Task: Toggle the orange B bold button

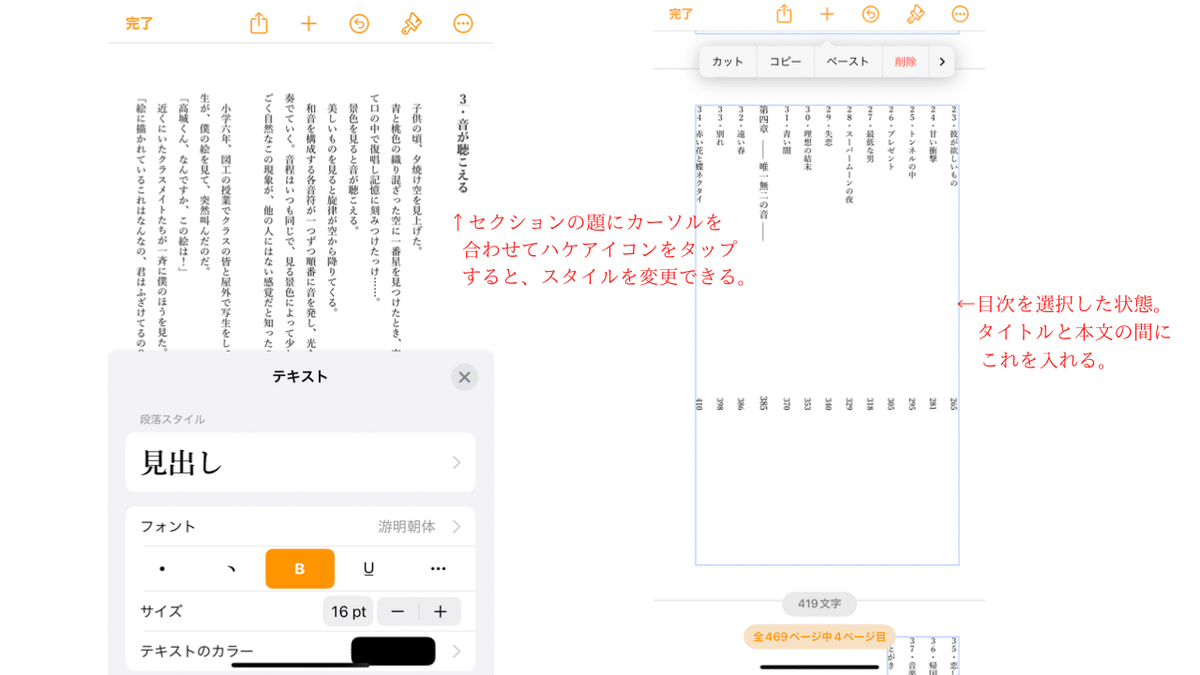Action: tap(300, 569)
